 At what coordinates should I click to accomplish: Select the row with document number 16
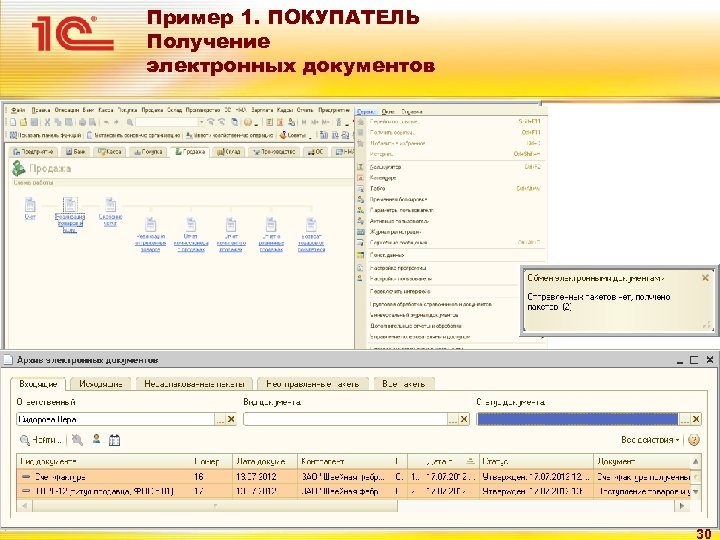[x=354, y=477]
